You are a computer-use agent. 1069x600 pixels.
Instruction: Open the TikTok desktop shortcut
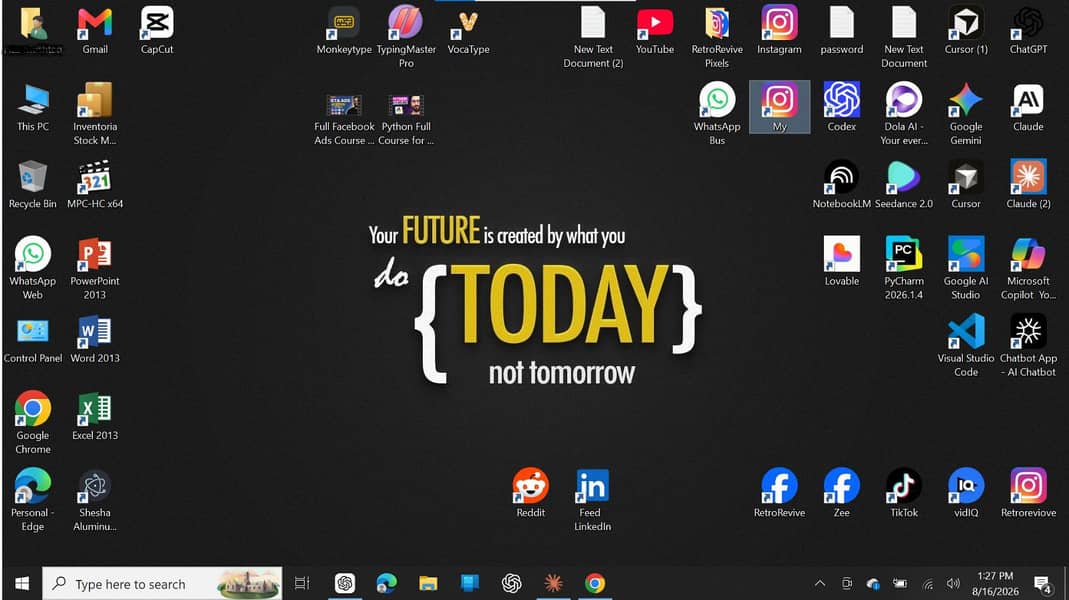click(x=903, y=494)
